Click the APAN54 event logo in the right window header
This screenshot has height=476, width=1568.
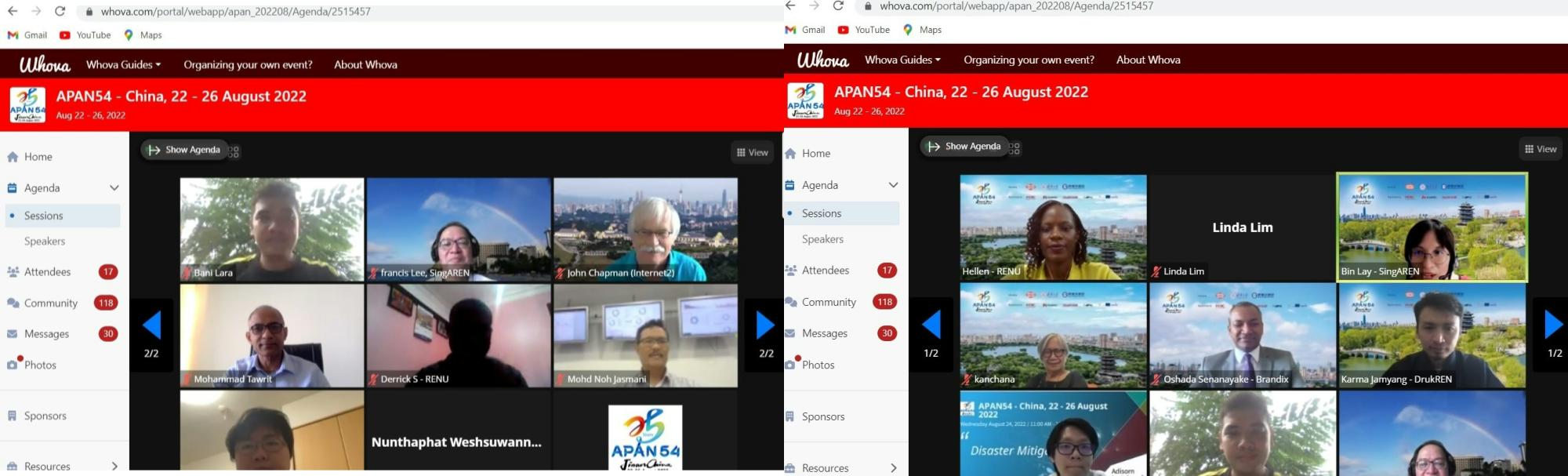(805, 100)
